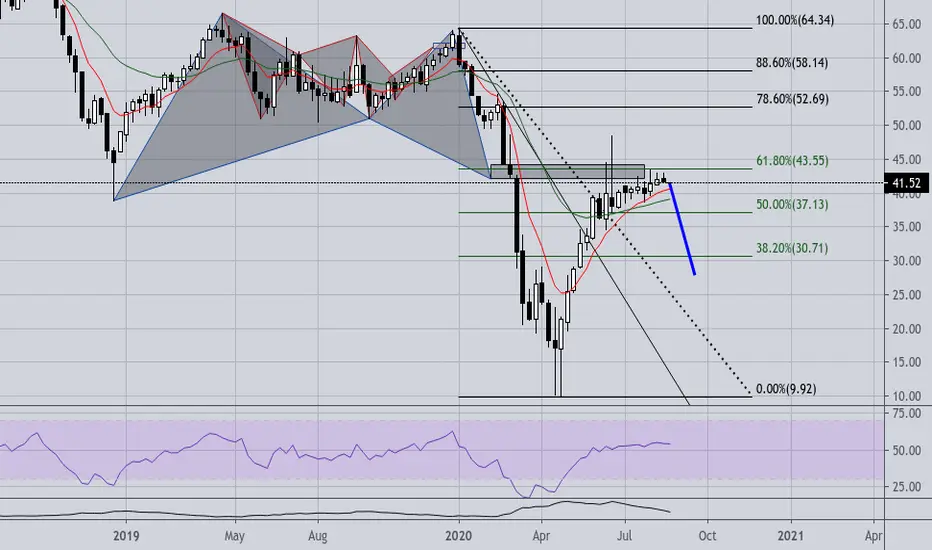Image resolution: width=932 pixels, height=550 pixels.
Task: Click the 25.00 RSI scale label
Action: point(906,487)
